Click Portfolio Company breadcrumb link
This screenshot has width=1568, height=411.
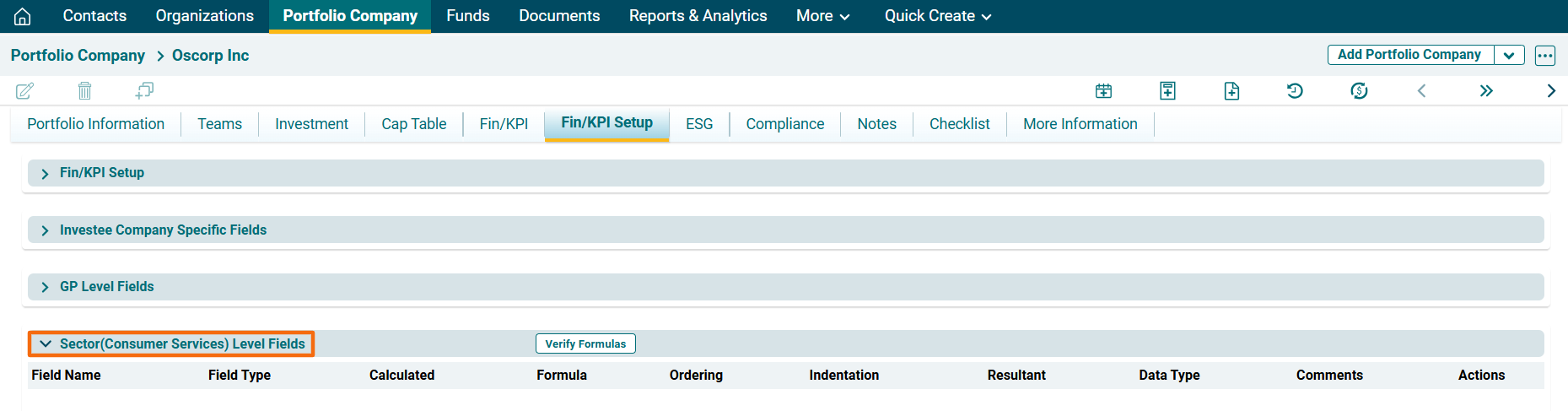pyautogui.click(x=78, y=56)
